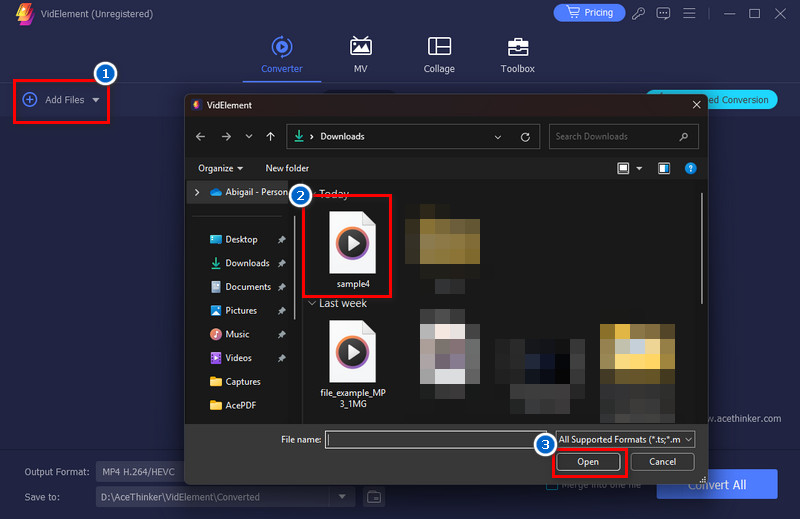Click the change view icon
Screen dimensions: 800x519
623,168
